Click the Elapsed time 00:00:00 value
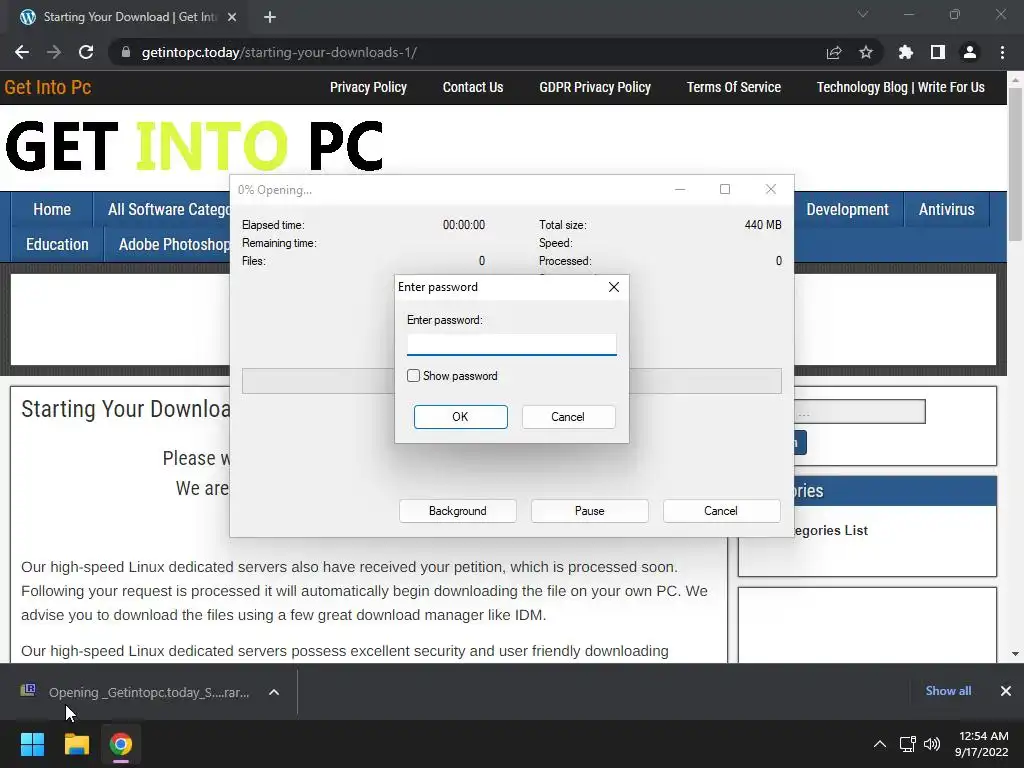 (x=464, y=225)
